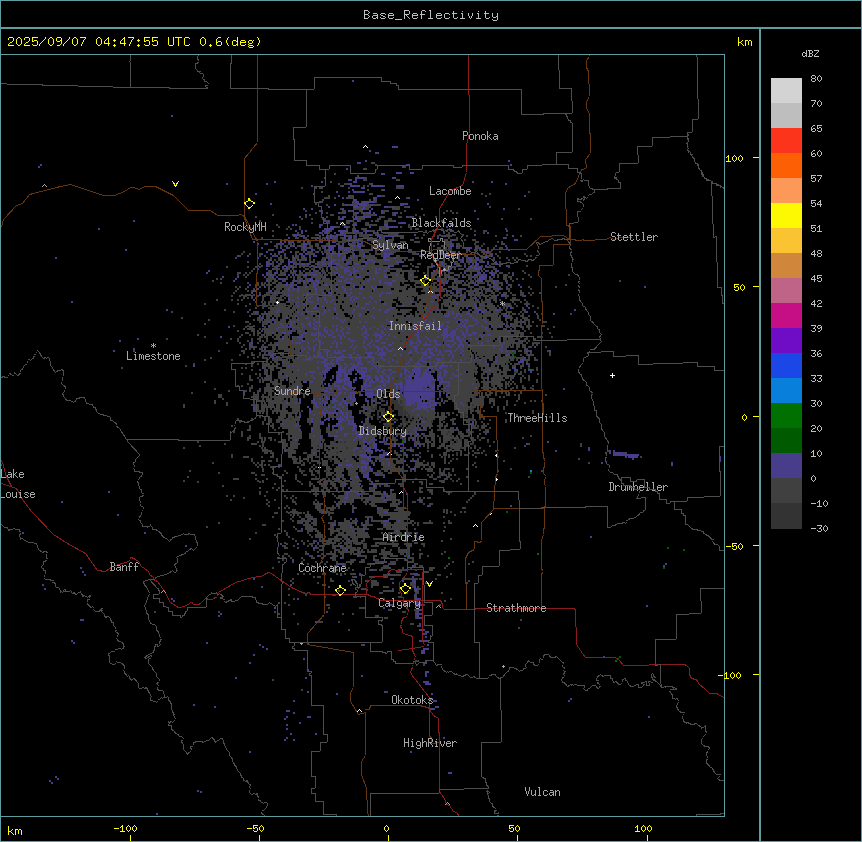Screen dimensions: 862x842
Task: Click the Olds city label
Action: click(x=388, y=394)
